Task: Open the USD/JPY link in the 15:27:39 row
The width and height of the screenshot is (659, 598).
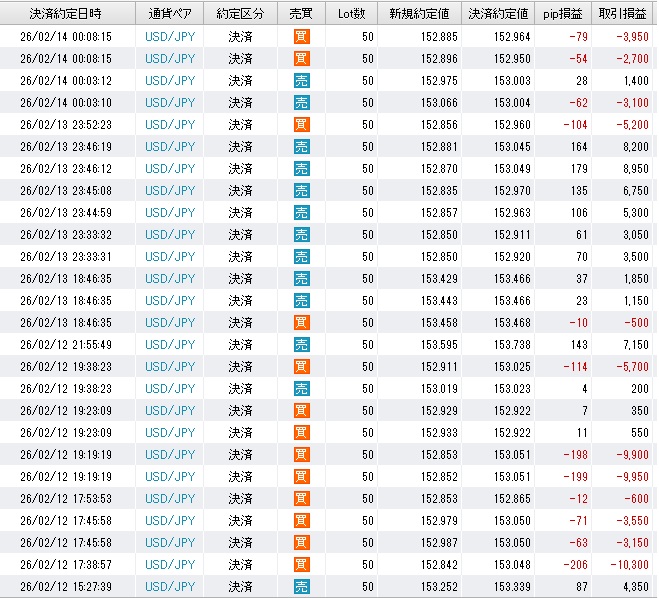Action: 171,586
